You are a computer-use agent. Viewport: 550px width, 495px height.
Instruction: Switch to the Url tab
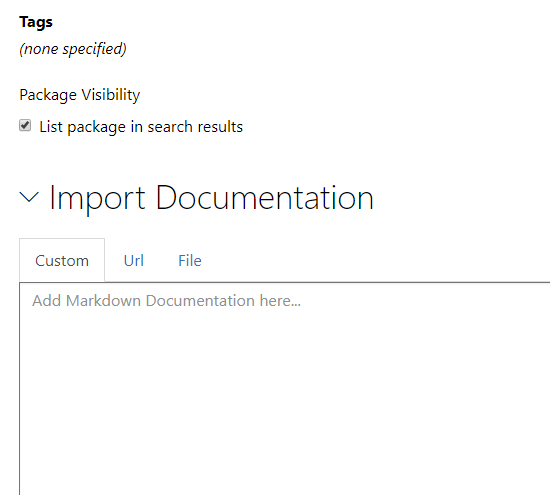click(134, 261)
